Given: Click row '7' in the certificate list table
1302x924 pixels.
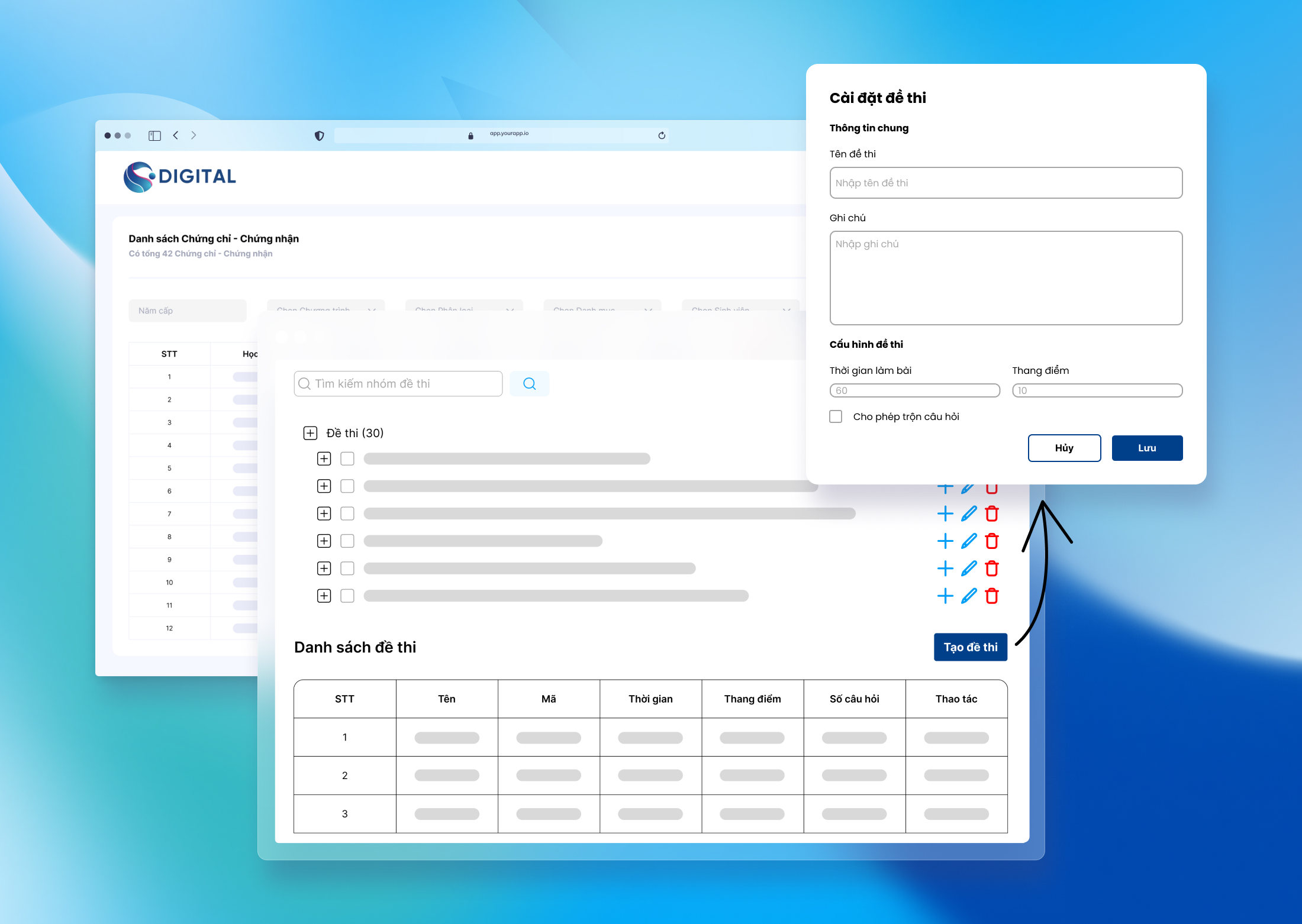Looking at the screenshot, I should coord(193,514).
